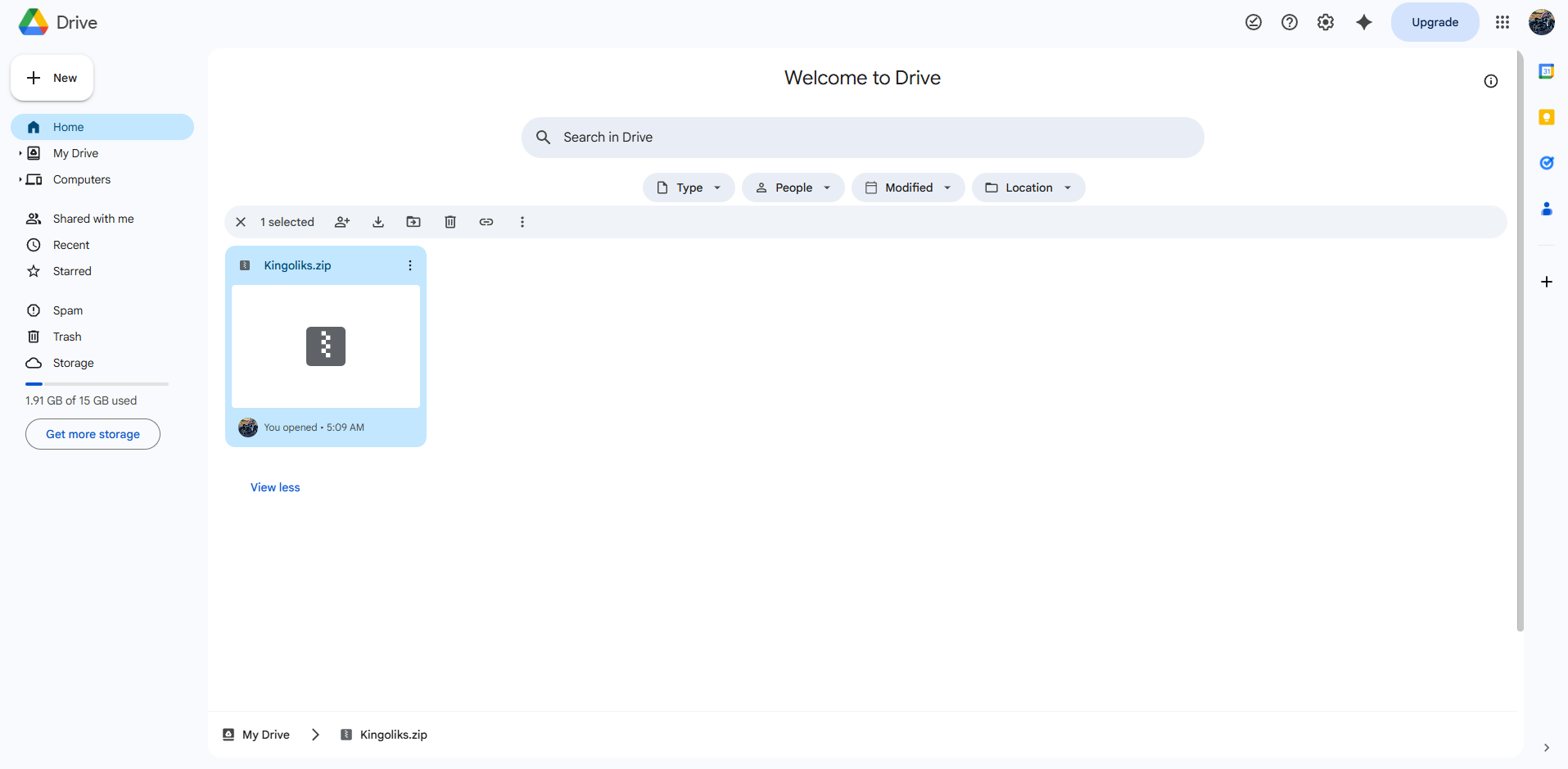Open the Modified filter dropdown

pyautogui.click(x=908, y=188)
